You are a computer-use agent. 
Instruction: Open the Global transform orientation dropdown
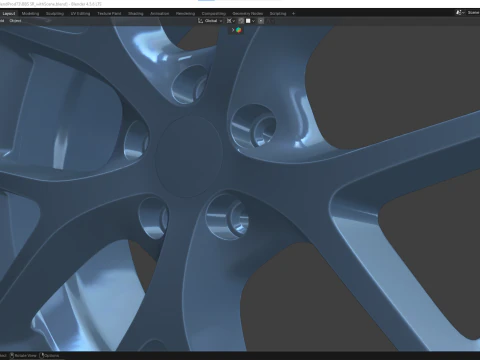[x=210, y=21]
